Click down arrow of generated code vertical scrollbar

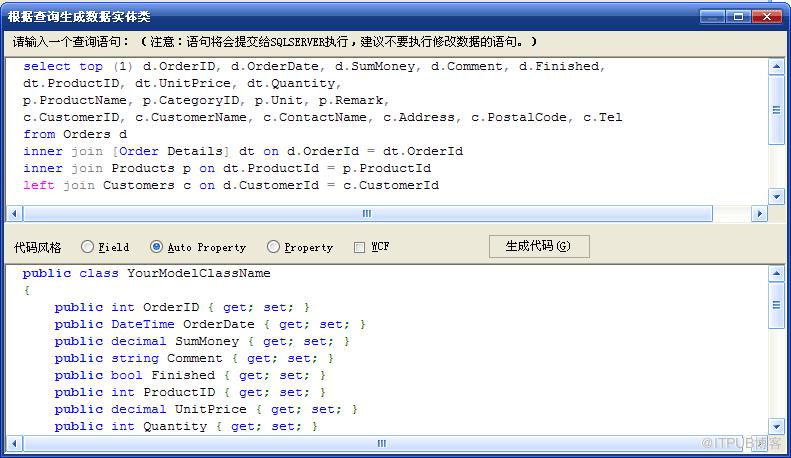776,426
